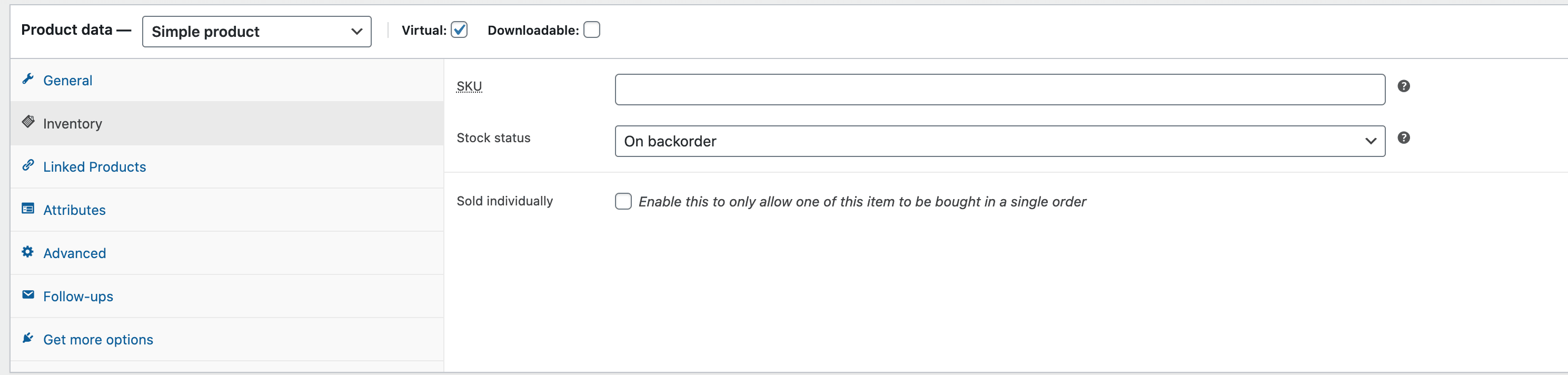The width and height of the screenshot is (1568, 375).
Task: Uncheck the Virtual checkbox
Action: [460, 29]
